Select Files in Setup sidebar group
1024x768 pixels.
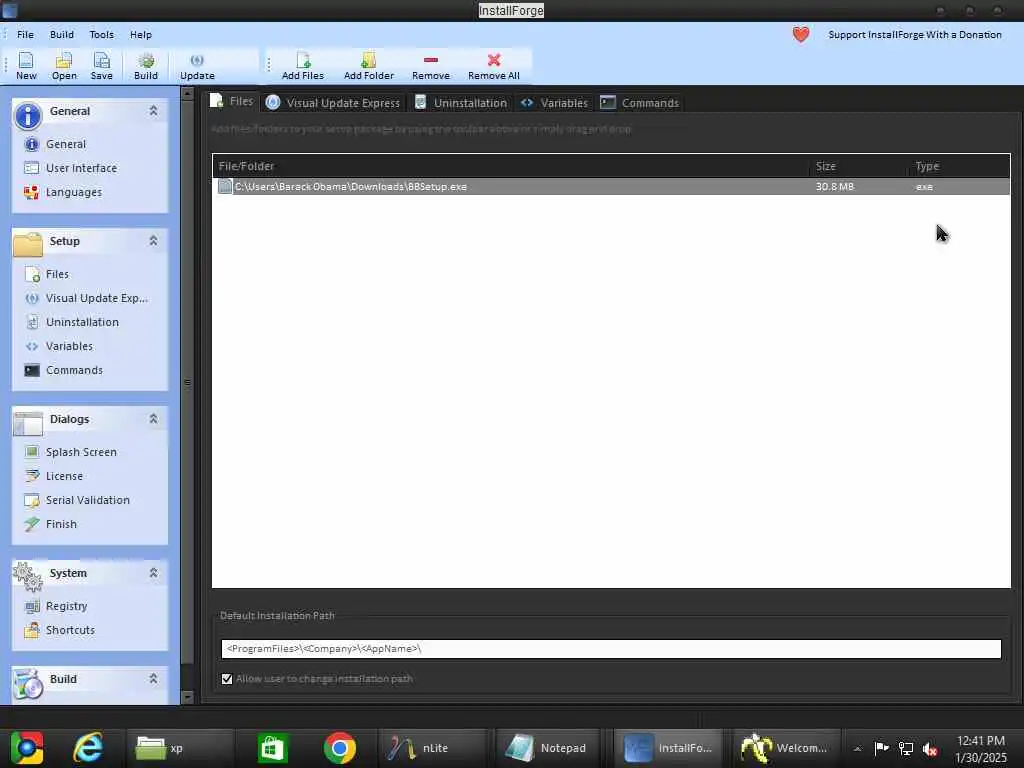(x=46, y=274)
